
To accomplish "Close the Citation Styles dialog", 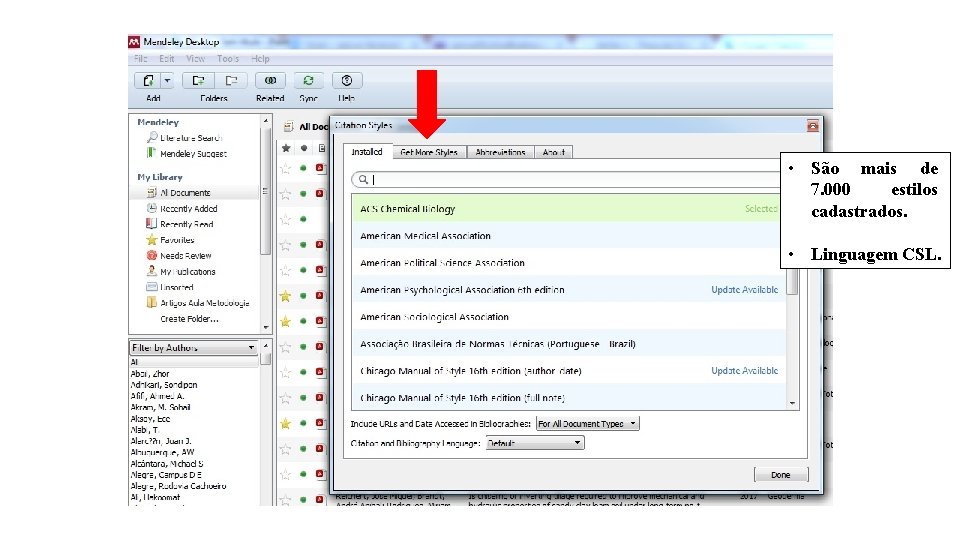I will point(812,126).
